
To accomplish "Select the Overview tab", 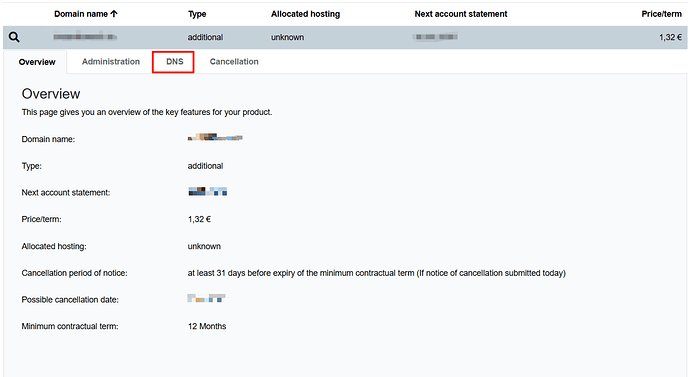I will tap(37, 62).
